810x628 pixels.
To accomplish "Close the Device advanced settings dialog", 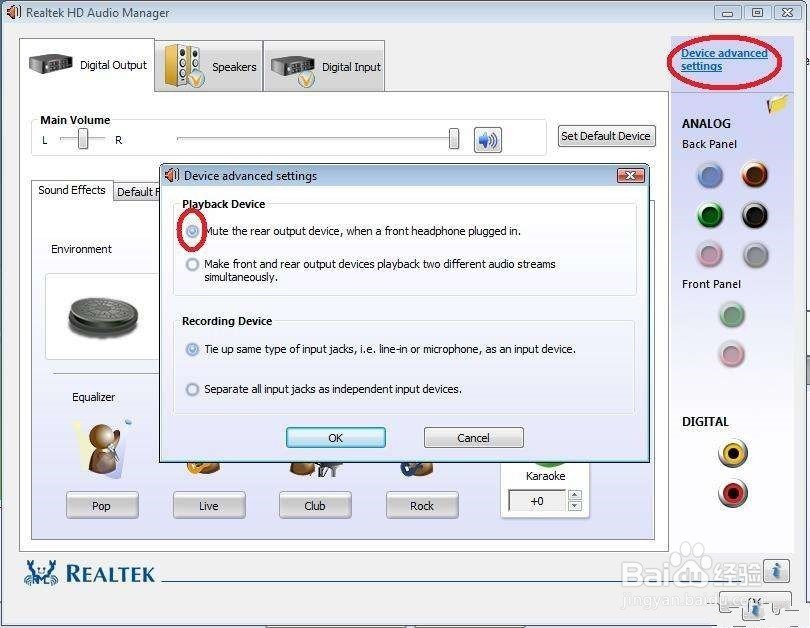I will click(x=631, y=176).
